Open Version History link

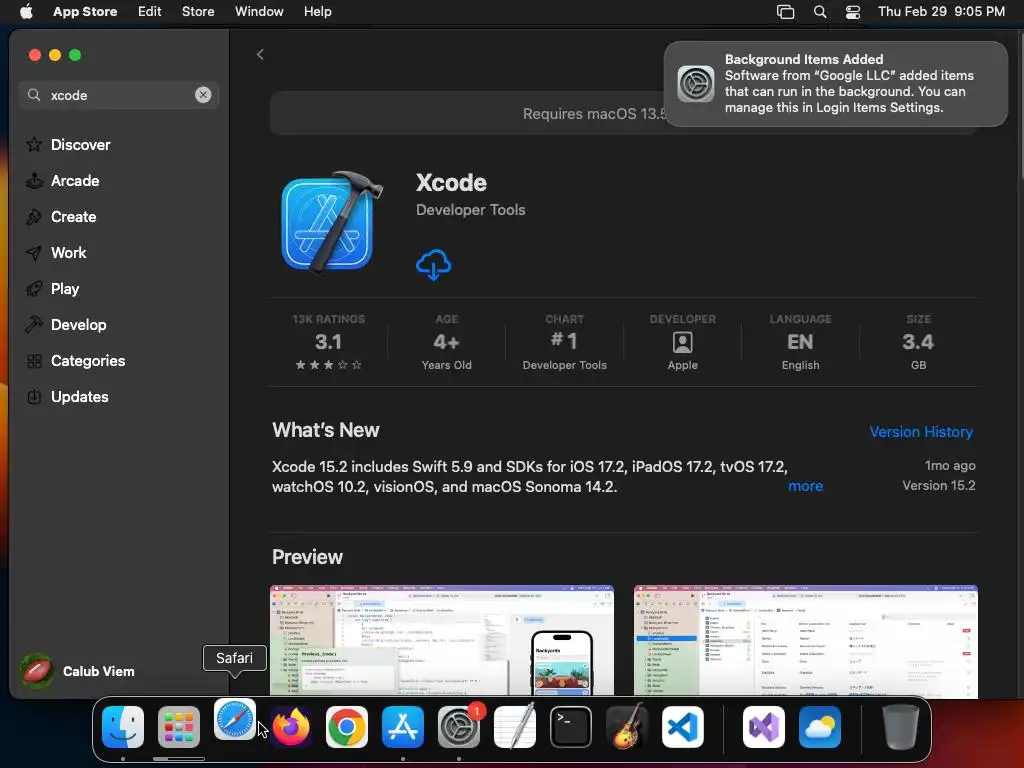click(x=921, y=432)
